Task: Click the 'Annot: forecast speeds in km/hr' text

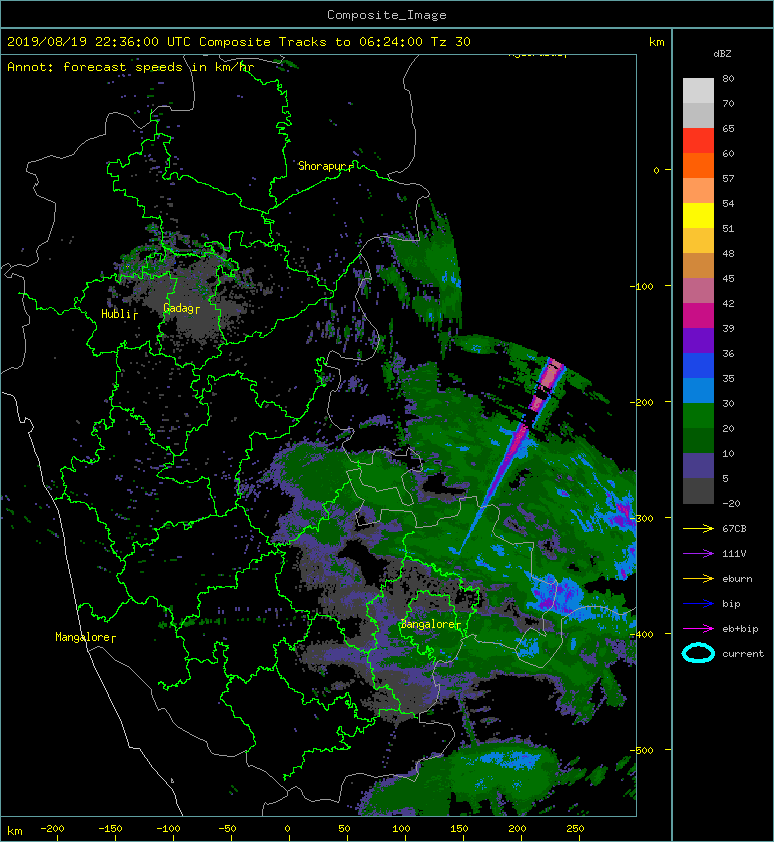Action: pos(131,67)
